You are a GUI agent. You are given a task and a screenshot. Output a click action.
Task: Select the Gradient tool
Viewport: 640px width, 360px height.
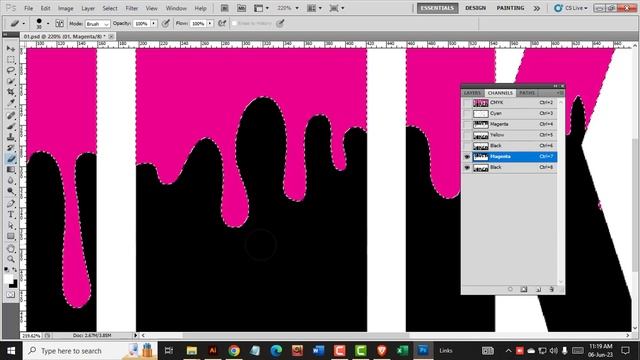(11, 169)
